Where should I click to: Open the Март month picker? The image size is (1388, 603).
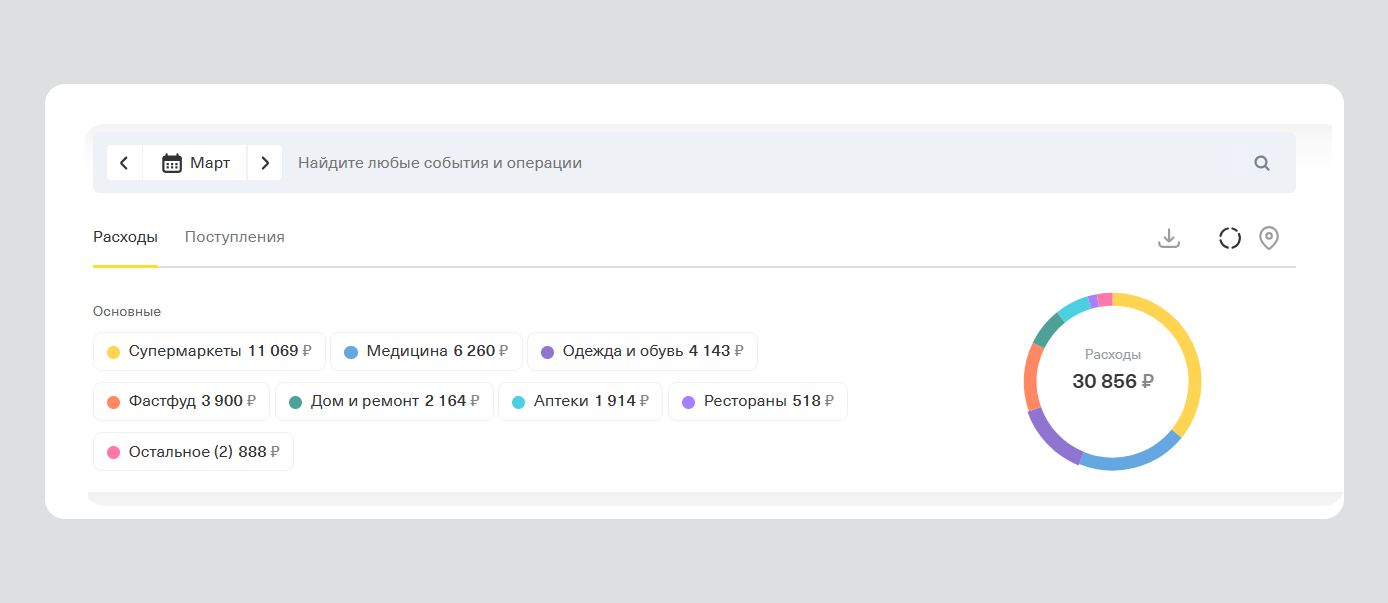(x=195, y=163)
